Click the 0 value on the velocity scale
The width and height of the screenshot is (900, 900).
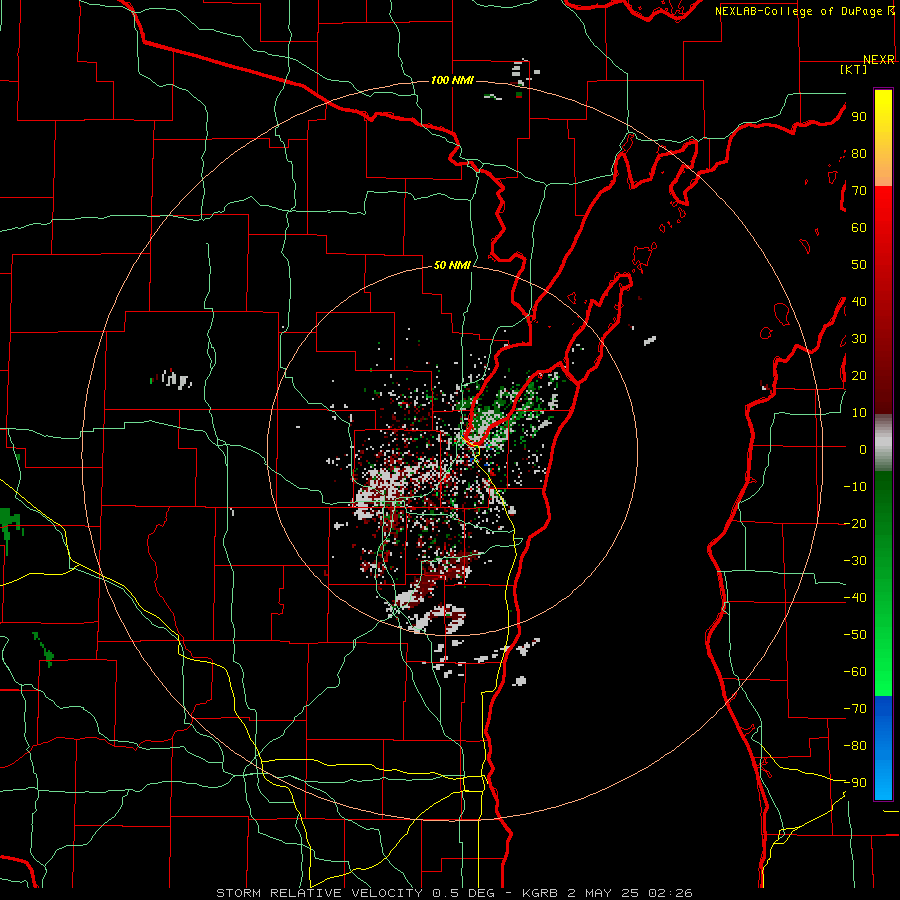pos(863,450)
